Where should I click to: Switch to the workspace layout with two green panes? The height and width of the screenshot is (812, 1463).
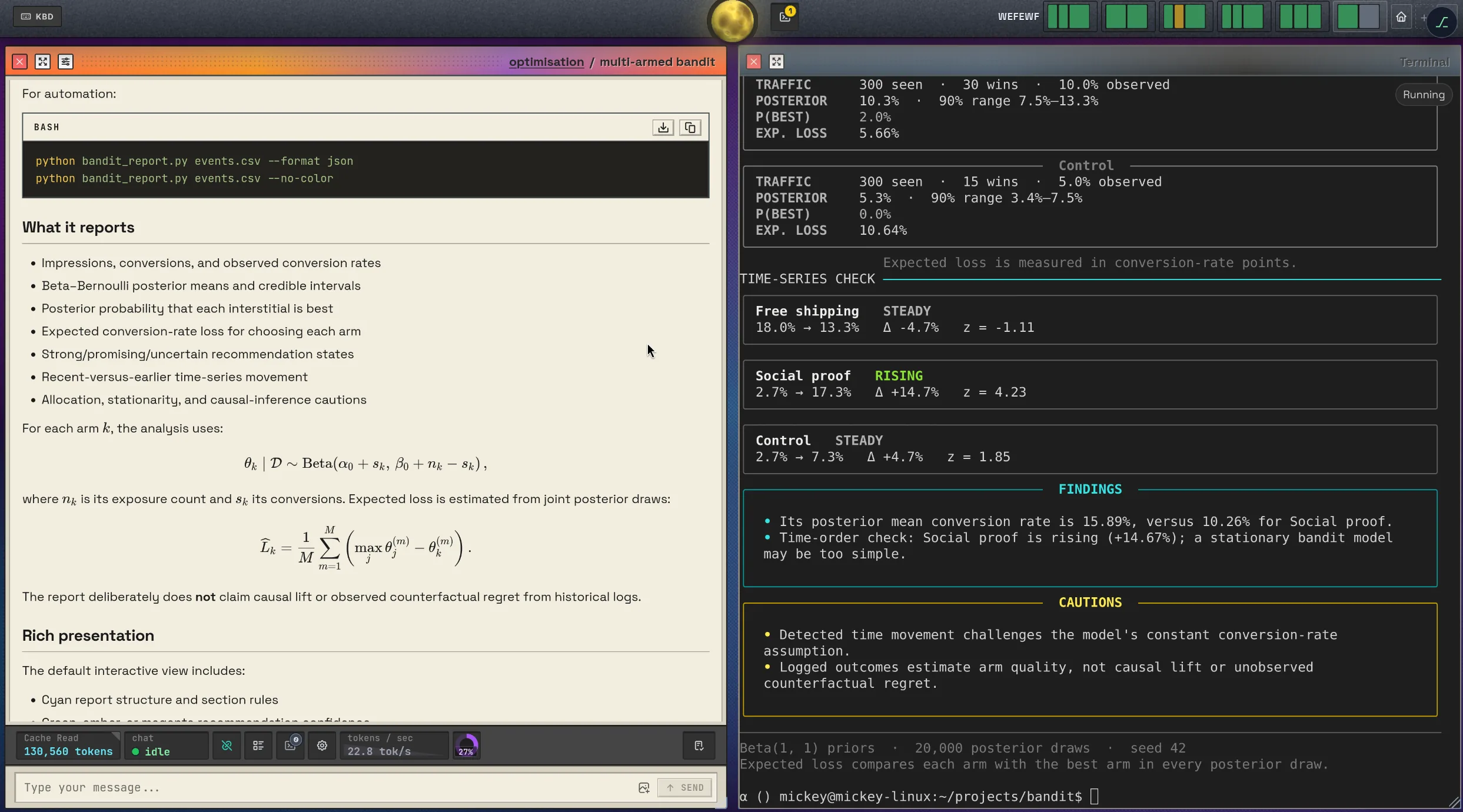pyautogui.click(x=1126, y=16)
